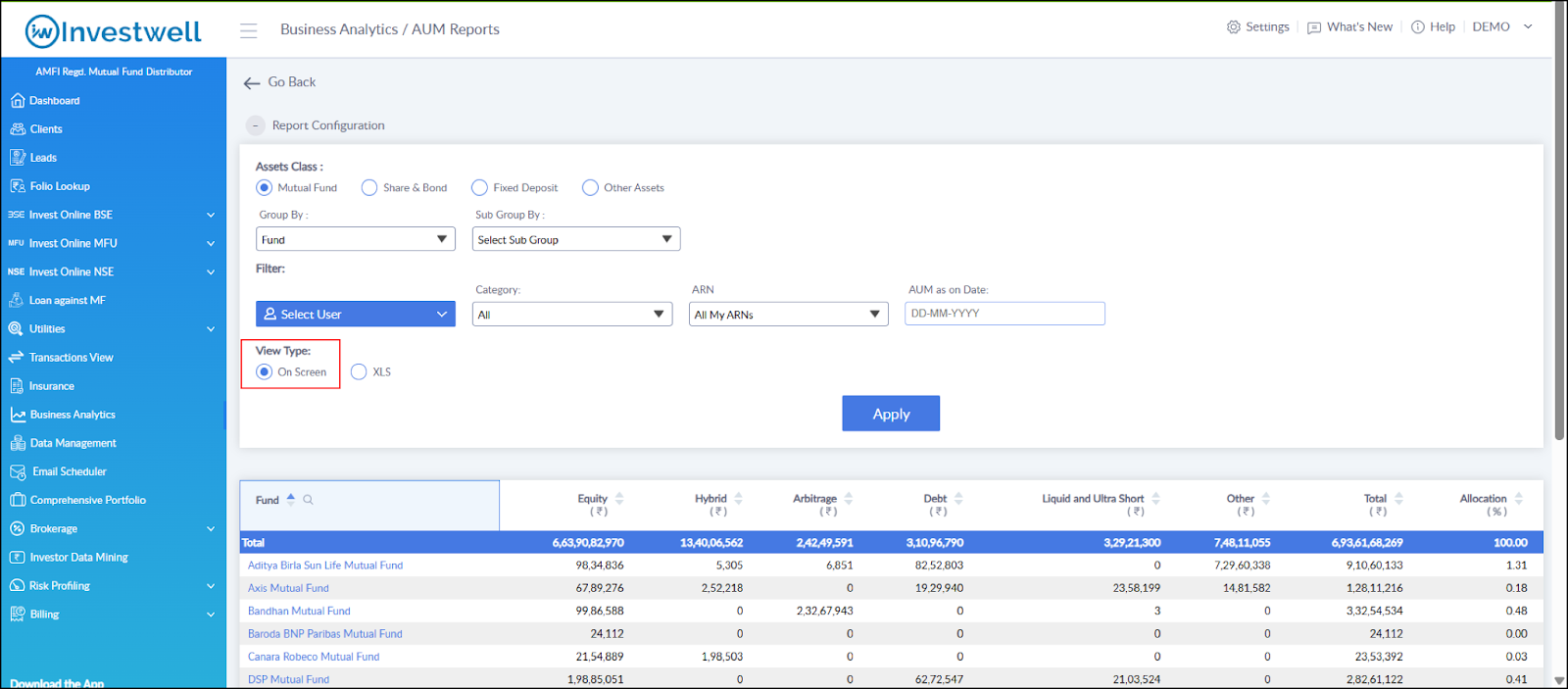Open Clients from the sidebar
This screenshot has width=1568, height=689.
point(46,129)
